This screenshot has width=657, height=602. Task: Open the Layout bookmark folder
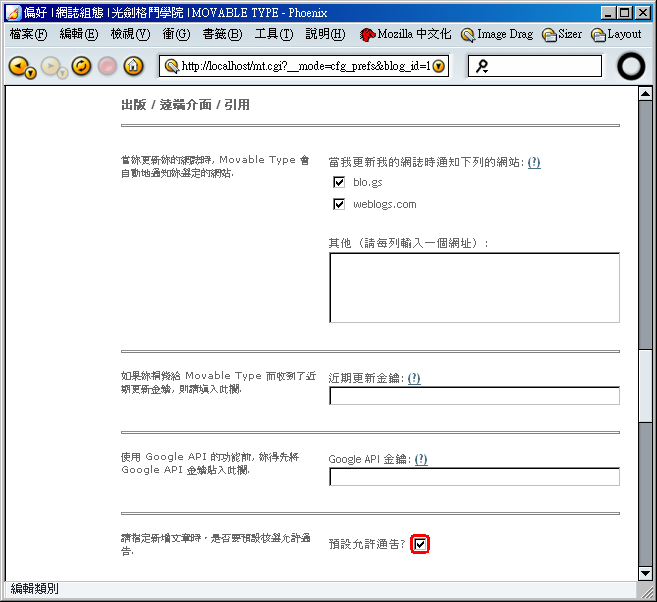[616, 34]
